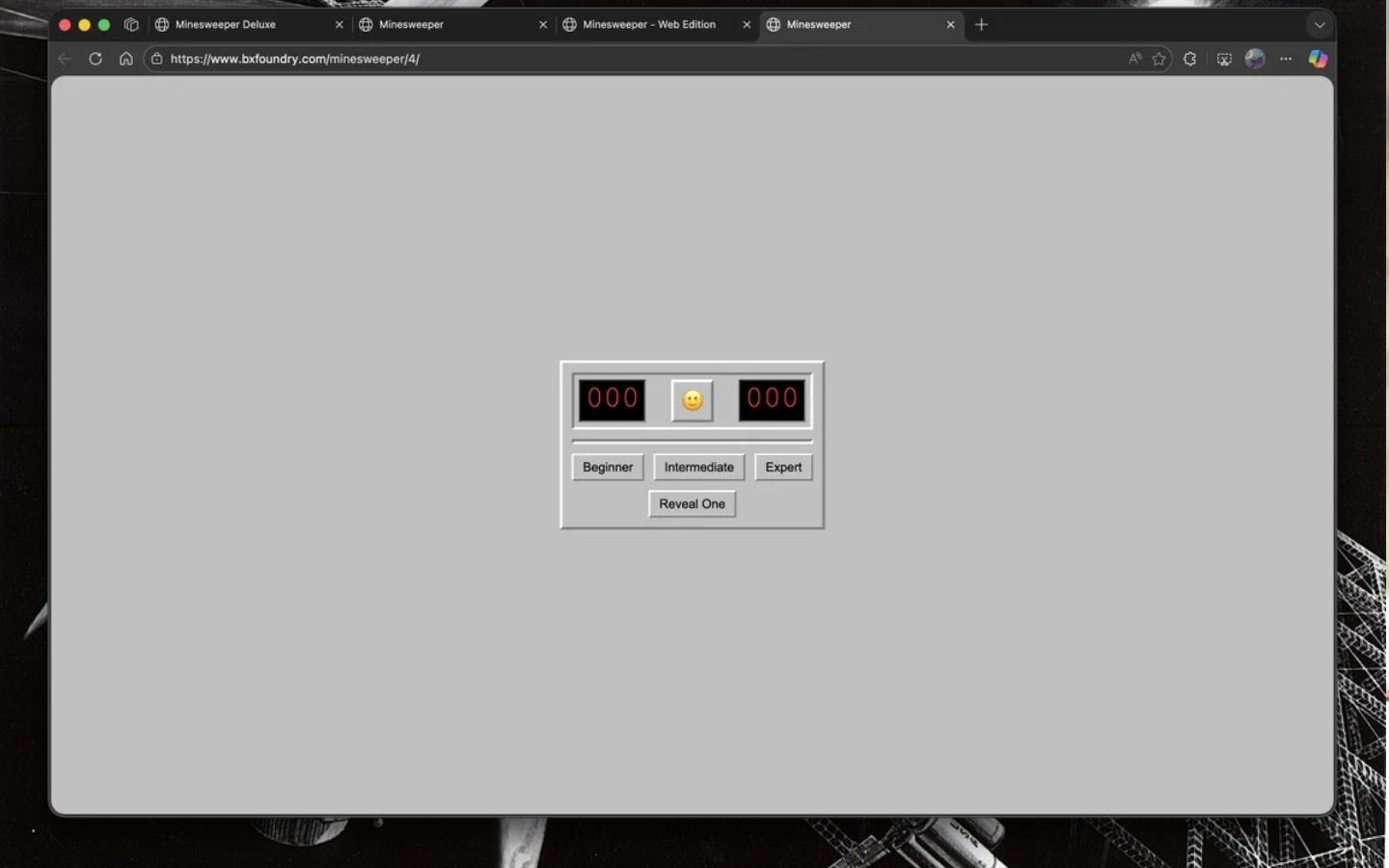1389x868 pixels.
Task: Switch to Minesweeper - Web Edition tab
Action: coord(656,24)
